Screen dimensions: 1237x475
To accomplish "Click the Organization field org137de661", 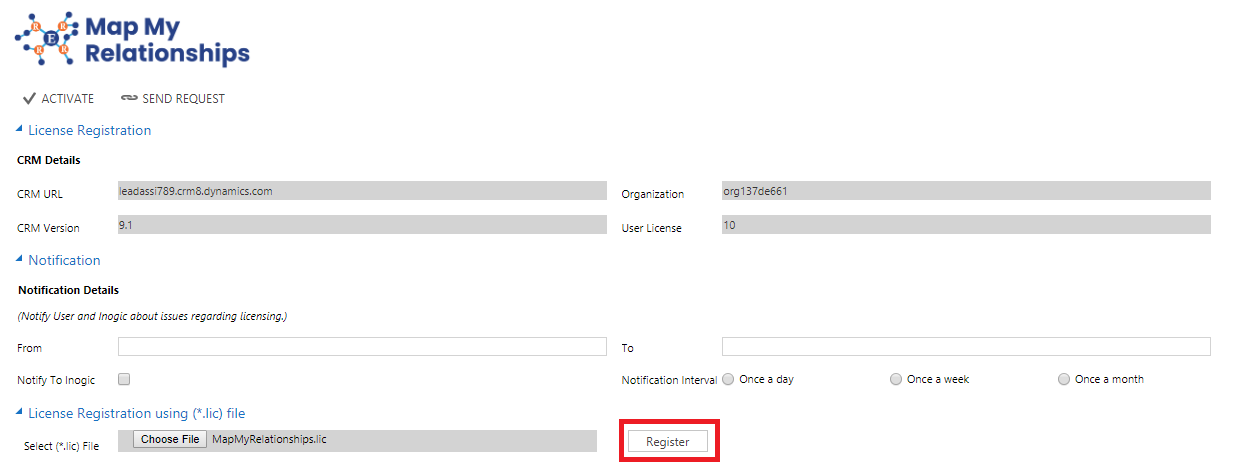I will point(966,191).
